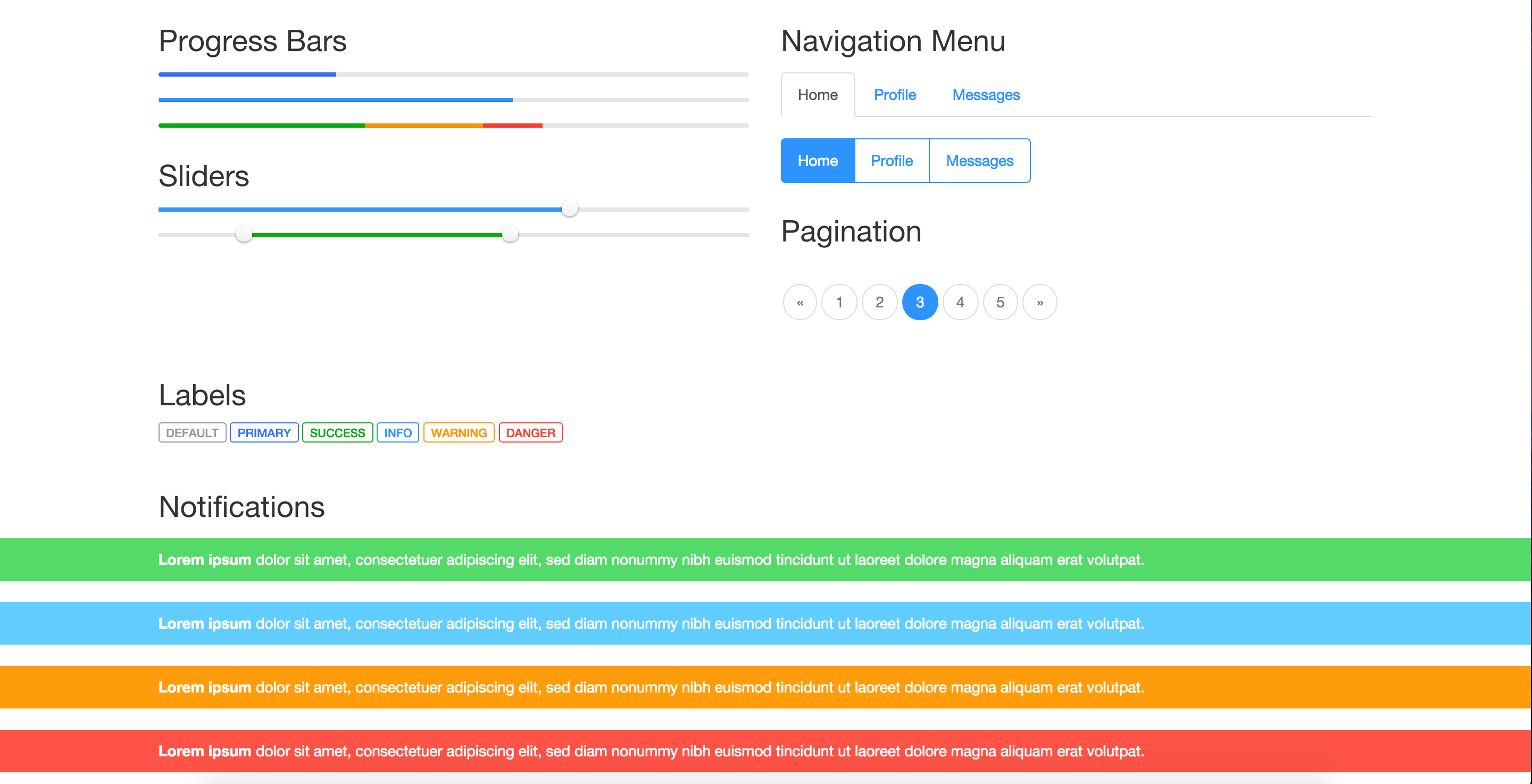This screenshot has width=1532, height=784.
Task: Select the Profile segmented button
Action: click(x=892, y=161)
